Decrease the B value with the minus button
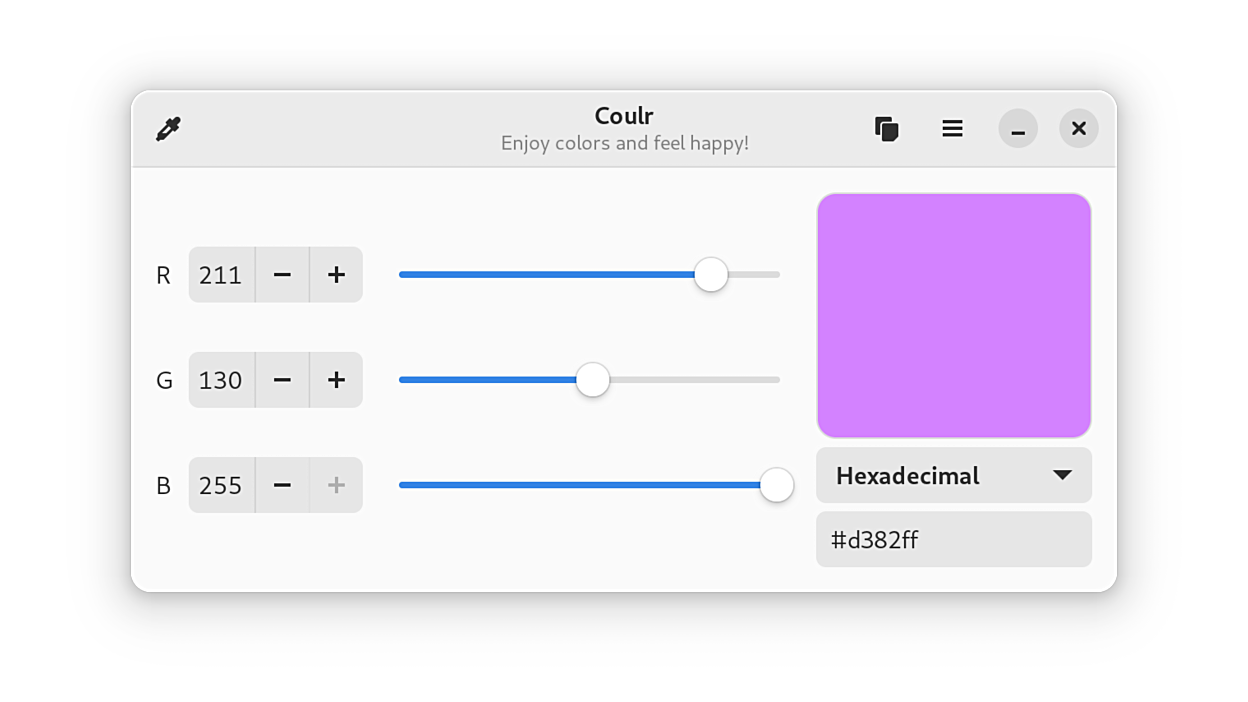 (282, 485)
